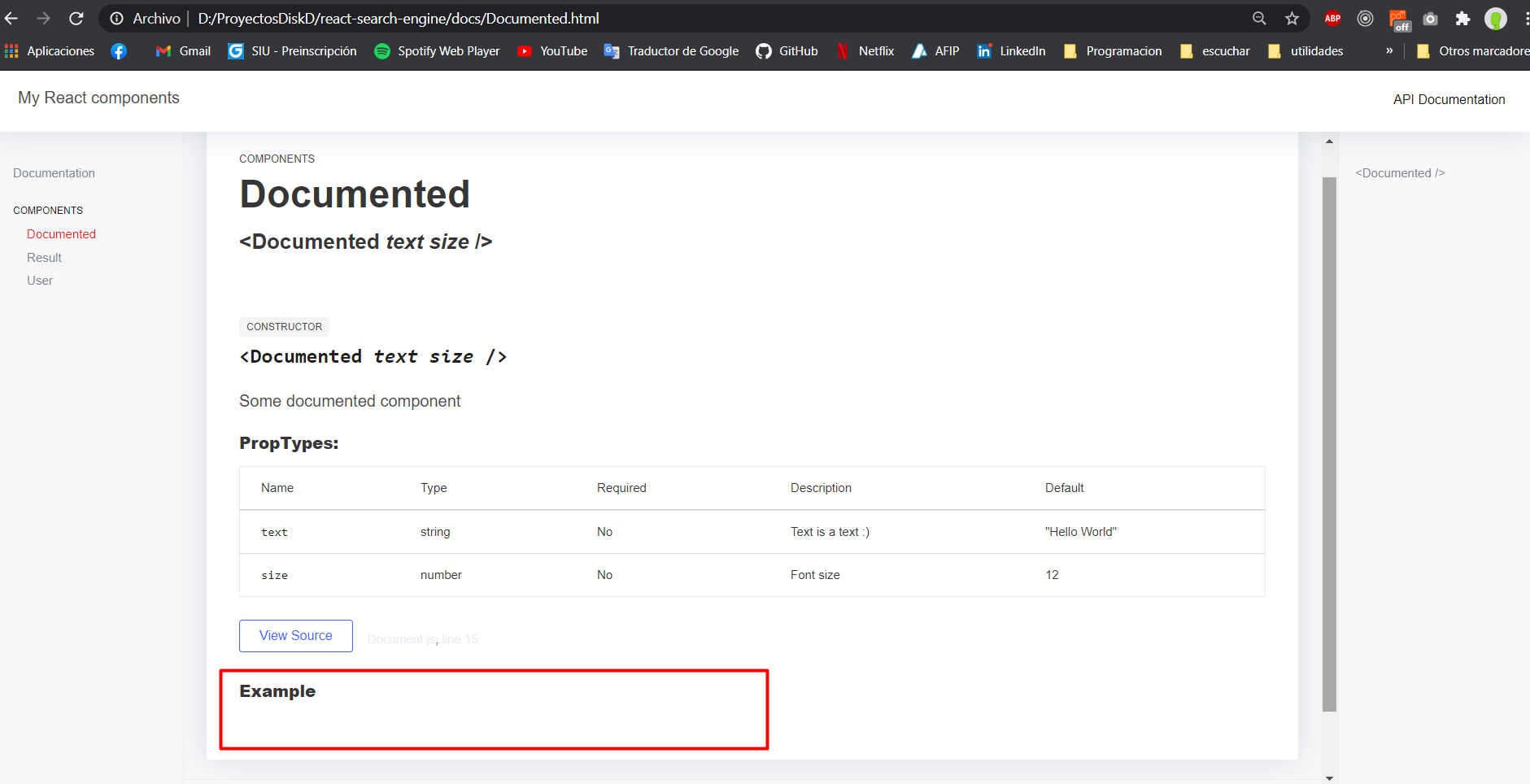Open the AFIP bookmark
This screenshot has height=784, width=1530.
pos(935,50)
